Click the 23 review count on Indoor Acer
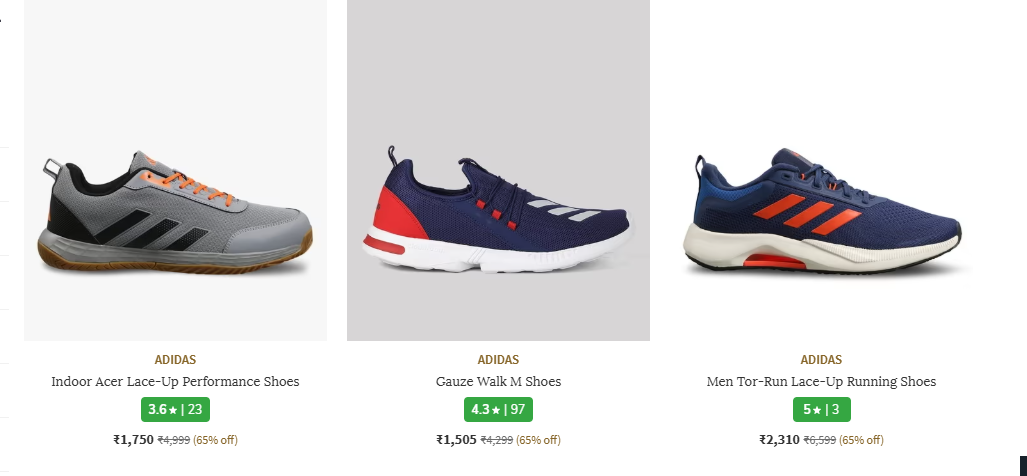Viewport: 1027px width, 476px height. pos(194,410)
